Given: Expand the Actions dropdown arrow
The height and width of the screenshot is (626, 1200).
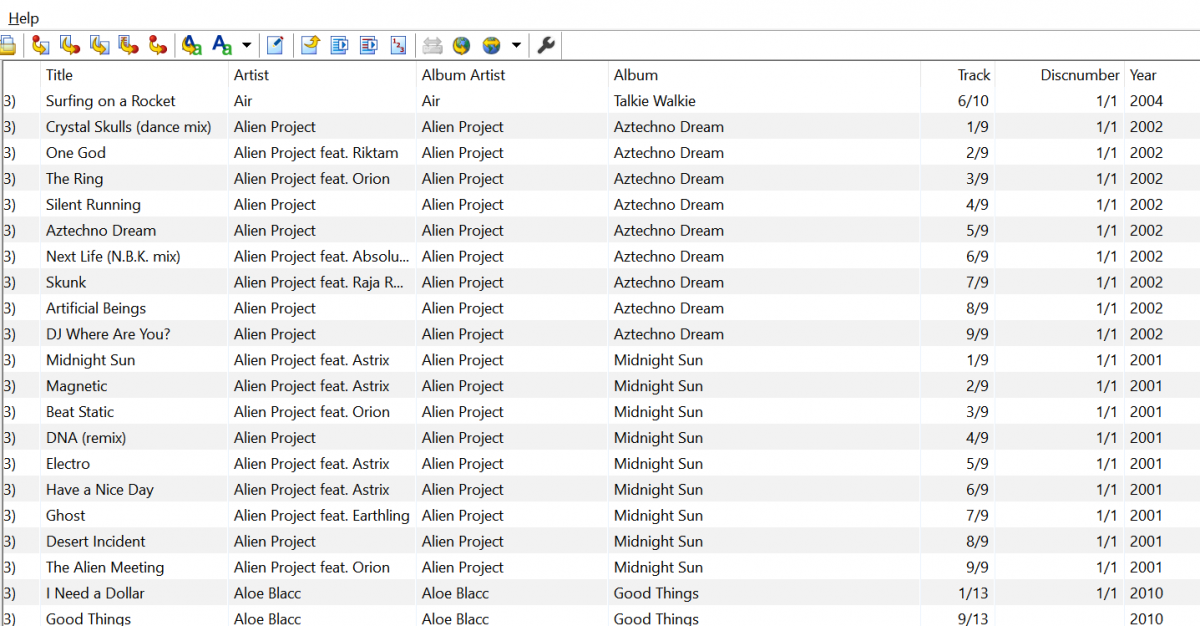Looking at the screenshot, I should [x=246, y=45].
